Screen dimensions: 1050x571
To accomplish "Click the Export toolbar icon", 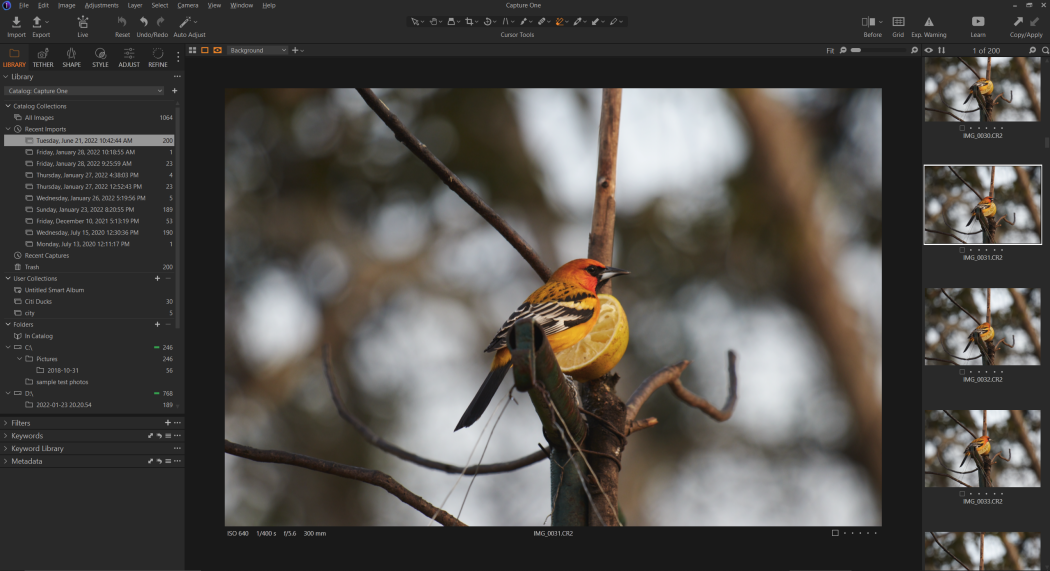I will pyautogui.click(x=38, y=23).
